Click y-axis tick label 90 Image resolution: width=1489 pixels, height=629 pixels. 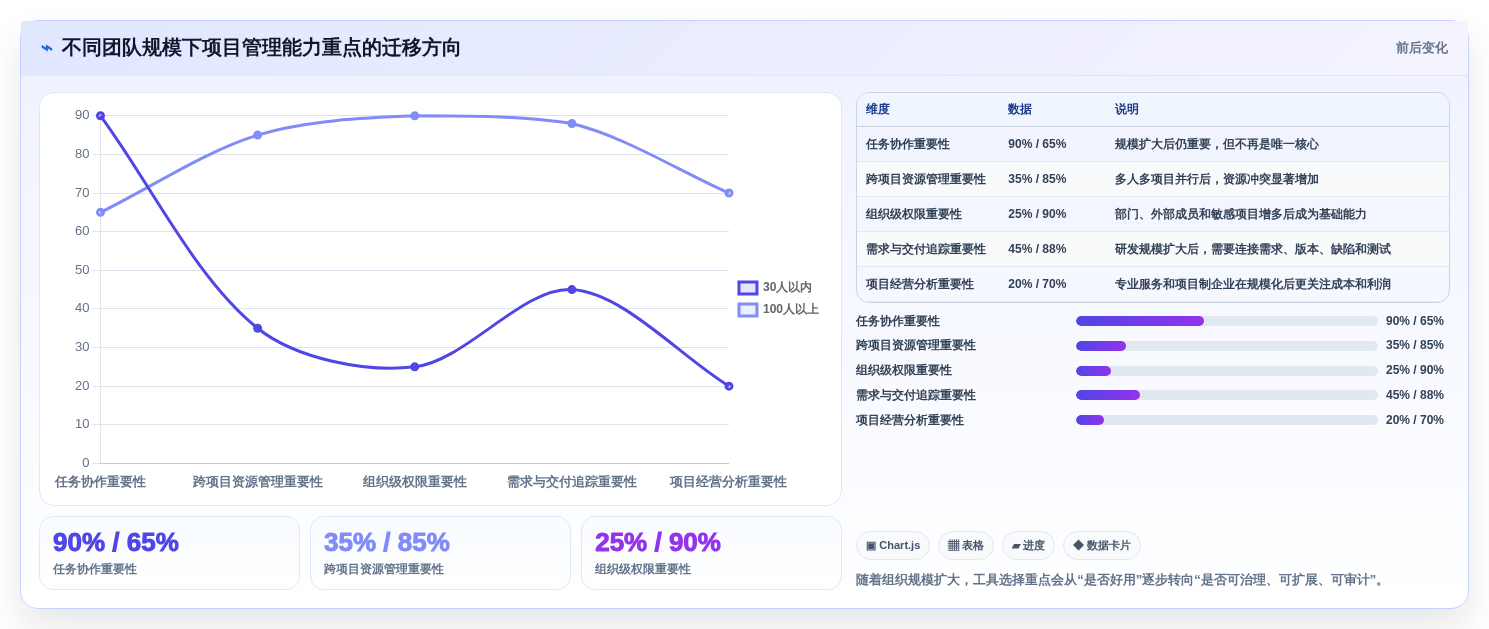[82, 115]
